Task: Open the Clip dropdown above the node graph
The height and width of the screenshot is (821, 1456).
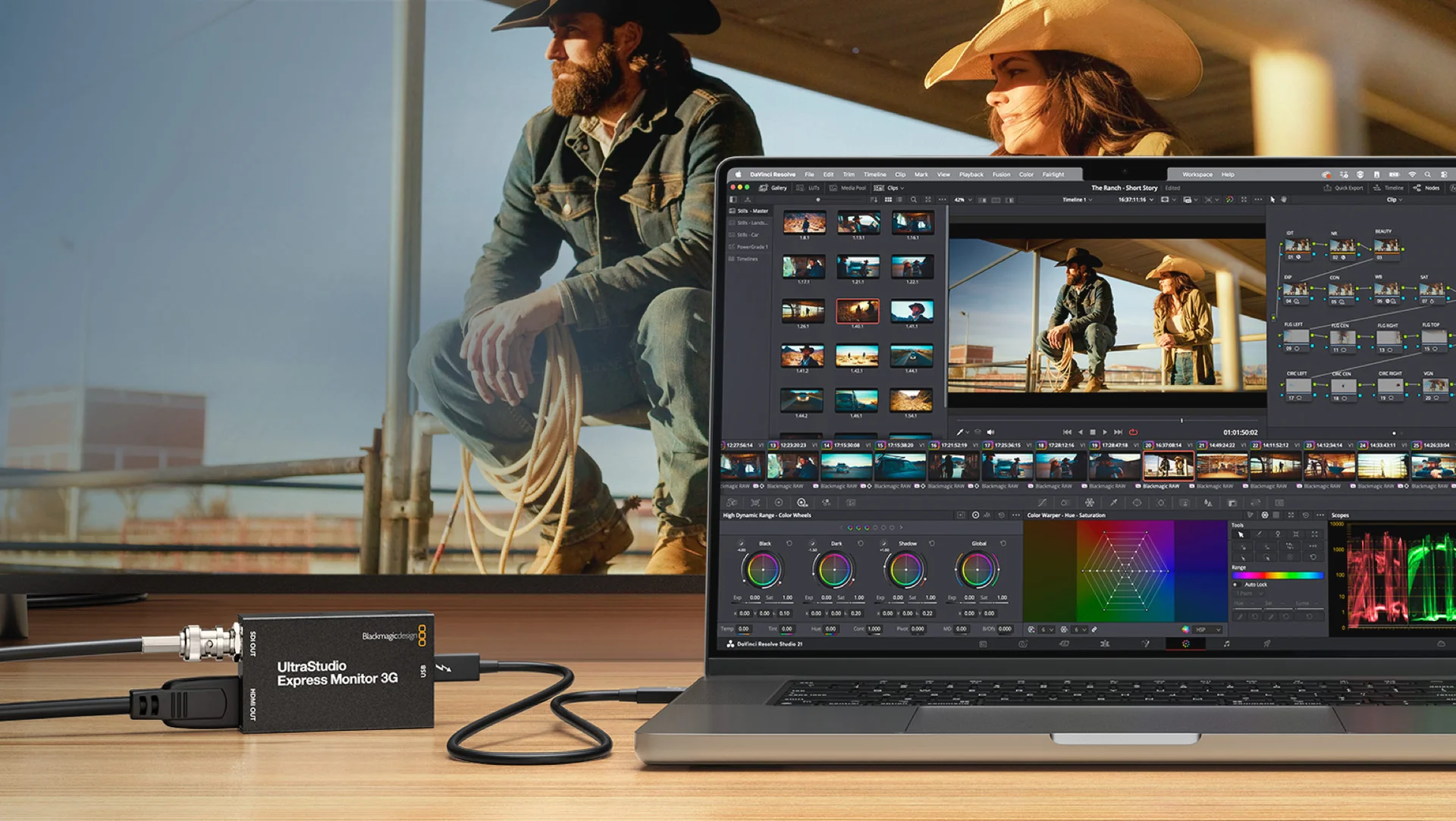Action: point(1395,200)
